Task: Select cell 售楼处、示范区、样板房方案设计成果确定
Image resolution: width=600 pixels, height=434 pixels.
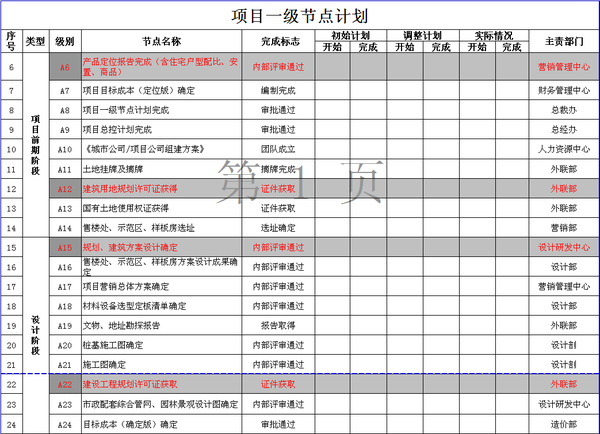Action: pos(161,267)
